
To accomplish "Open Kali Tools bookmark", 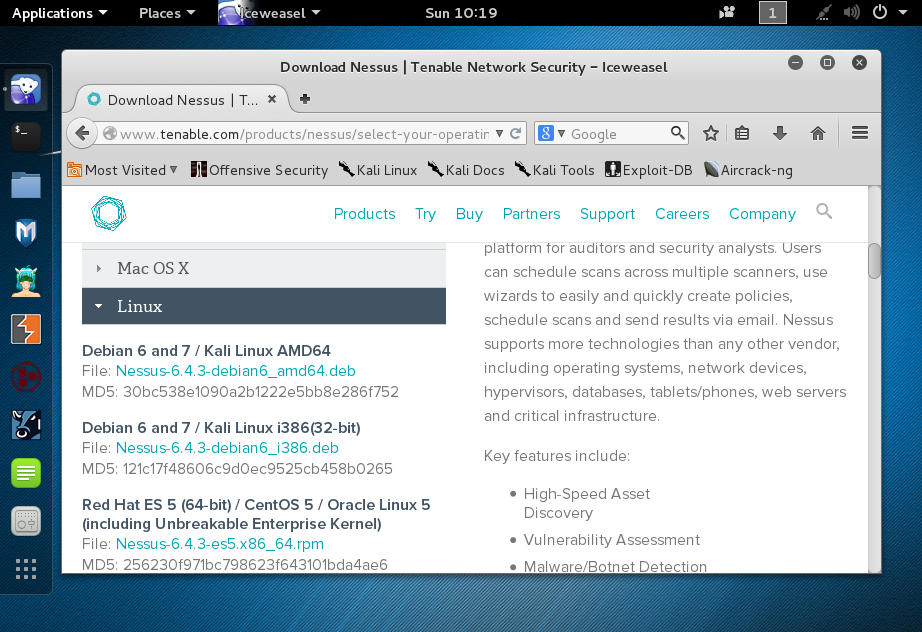I will (554, 170).
